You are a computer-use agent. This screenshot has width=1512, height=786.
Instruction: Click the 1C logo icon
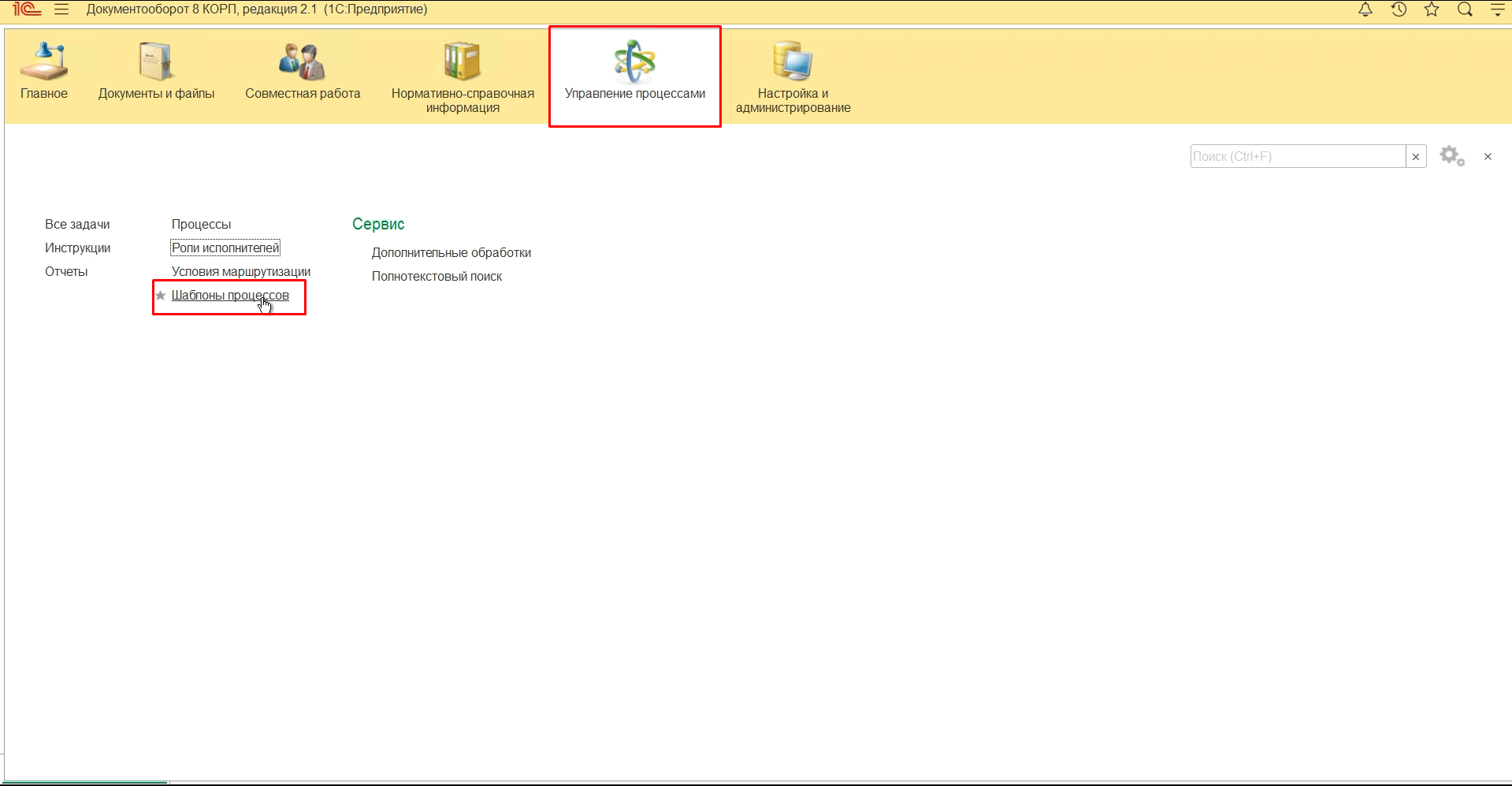coord(27,9)
